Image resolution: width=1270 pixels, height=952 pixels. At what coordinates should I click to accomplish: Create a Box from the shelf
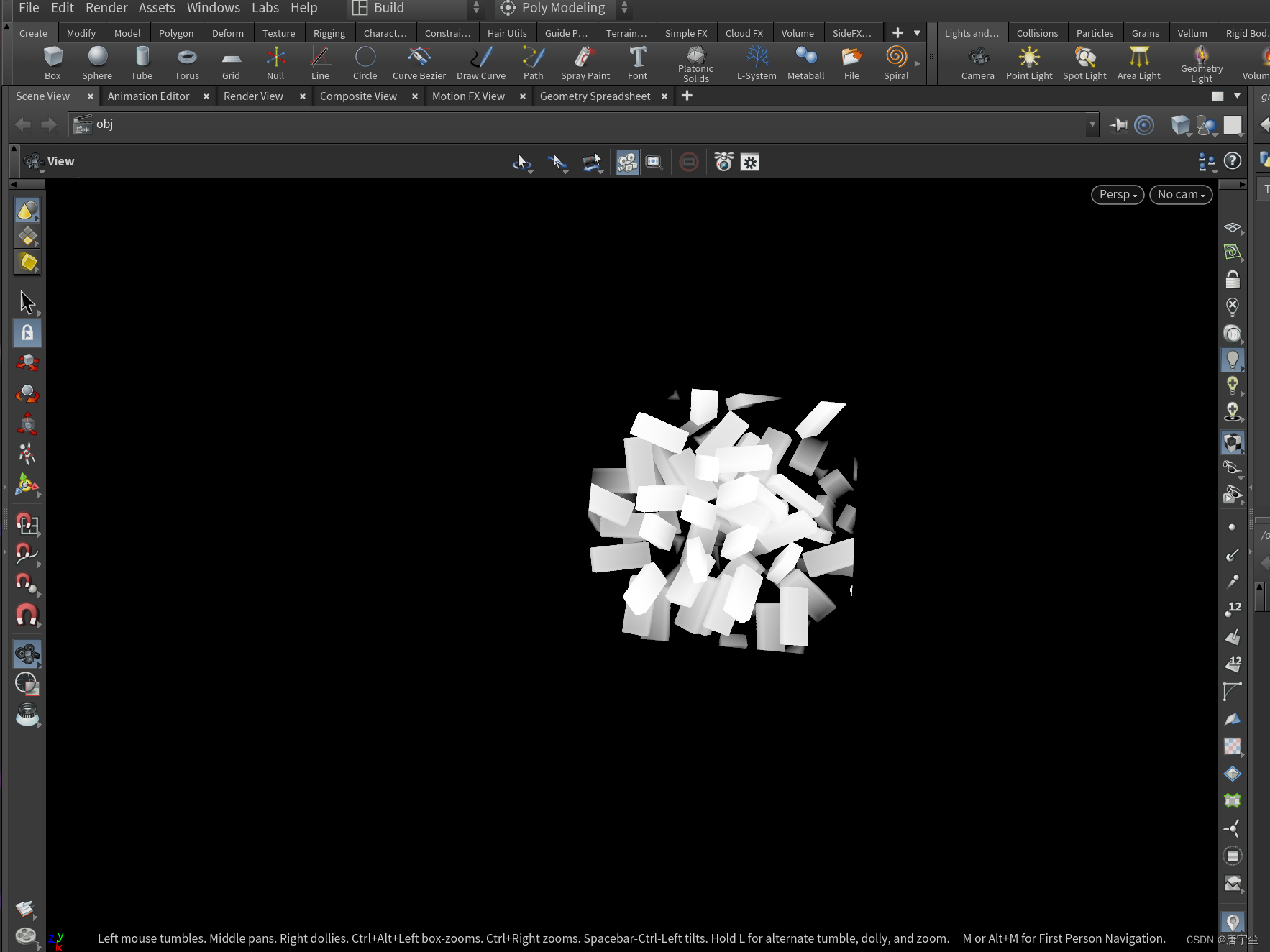click(x=52, y=63)
